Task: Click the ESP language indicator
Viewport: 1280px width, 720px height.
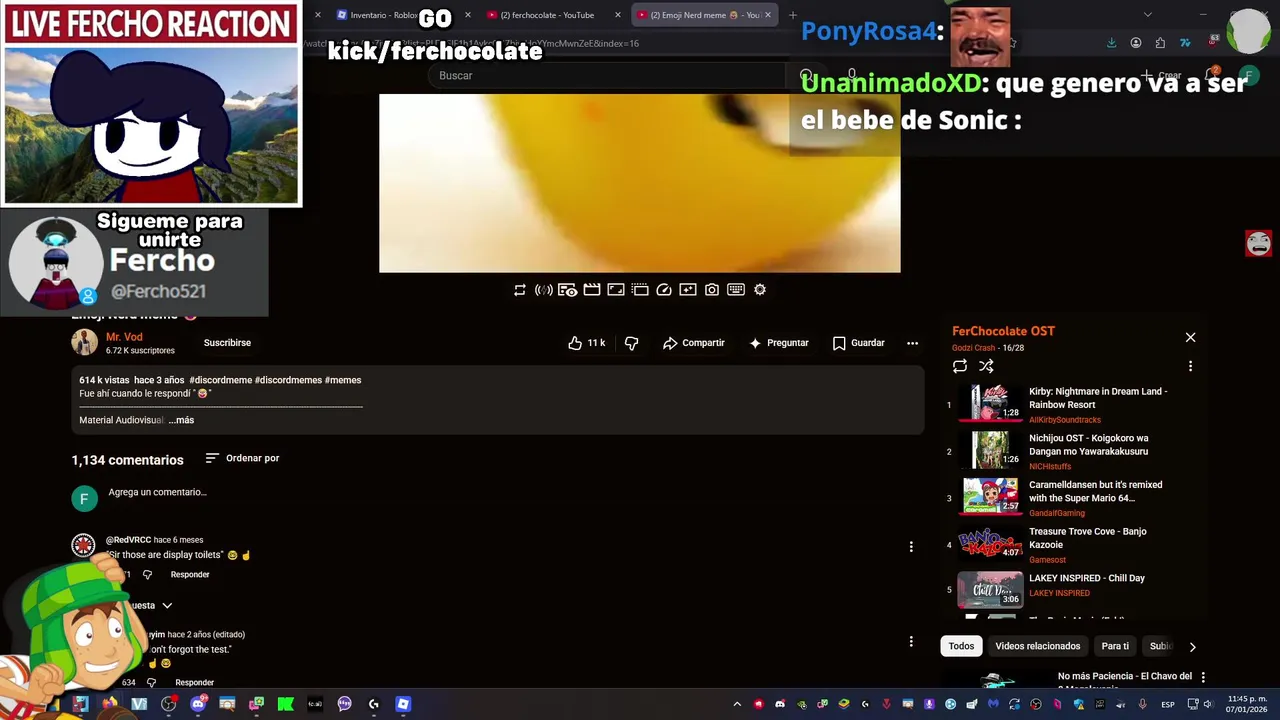Action: [x=1167, y=704]
